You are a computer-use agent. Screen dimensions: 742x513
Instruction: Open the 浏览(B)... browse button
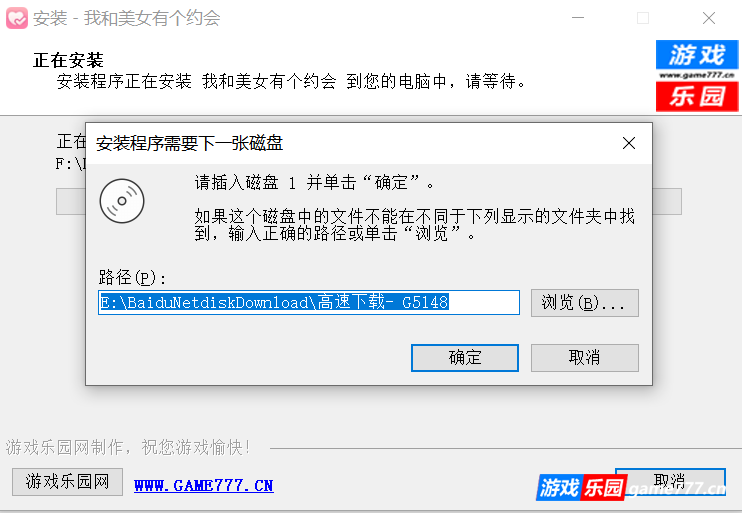[x=584, y=303]
